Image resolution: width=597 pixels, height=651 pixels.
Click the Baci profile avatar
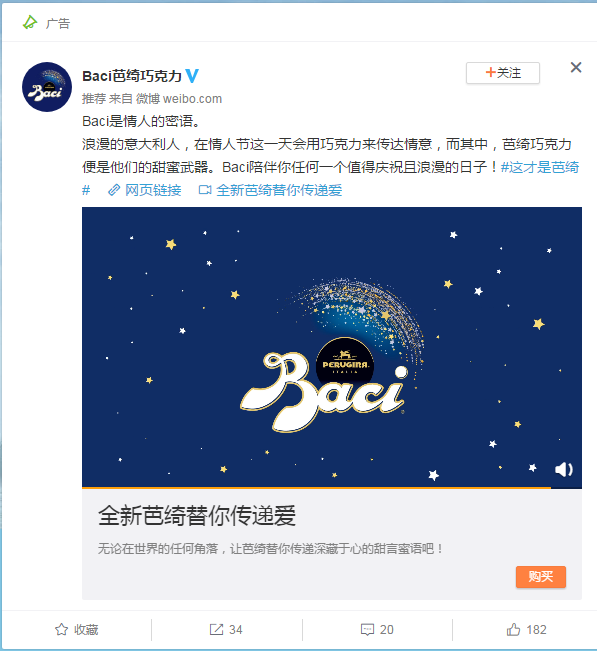pyautogui.click(x=47, y=87)
